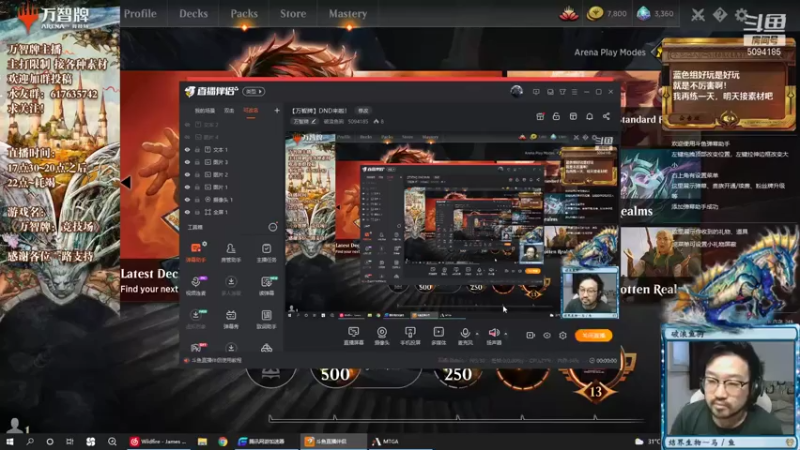Click MTGA gems balance 3,360
This screenshot has height=450, width=800.
[655, 14]
